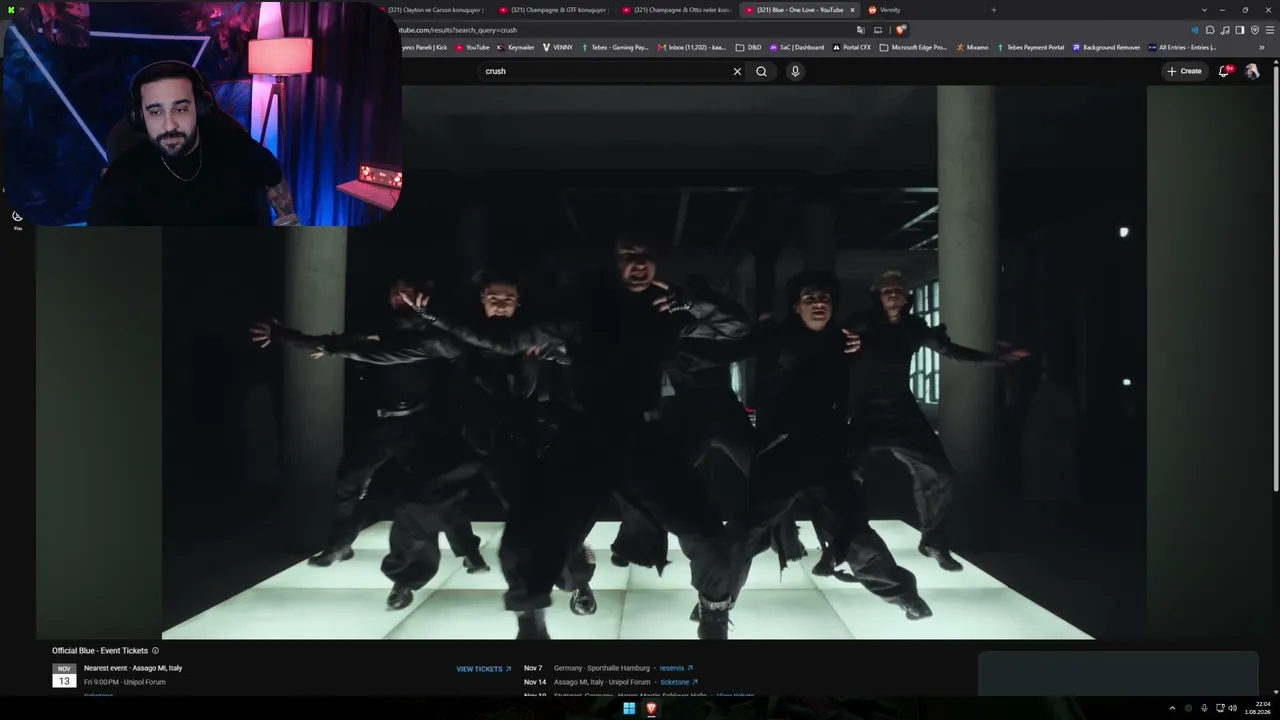Viewport: 1280px width, 720px height.
Task: Click the screen cast icon in address bar
Action: pyautogui.click(x=877, y=30)
